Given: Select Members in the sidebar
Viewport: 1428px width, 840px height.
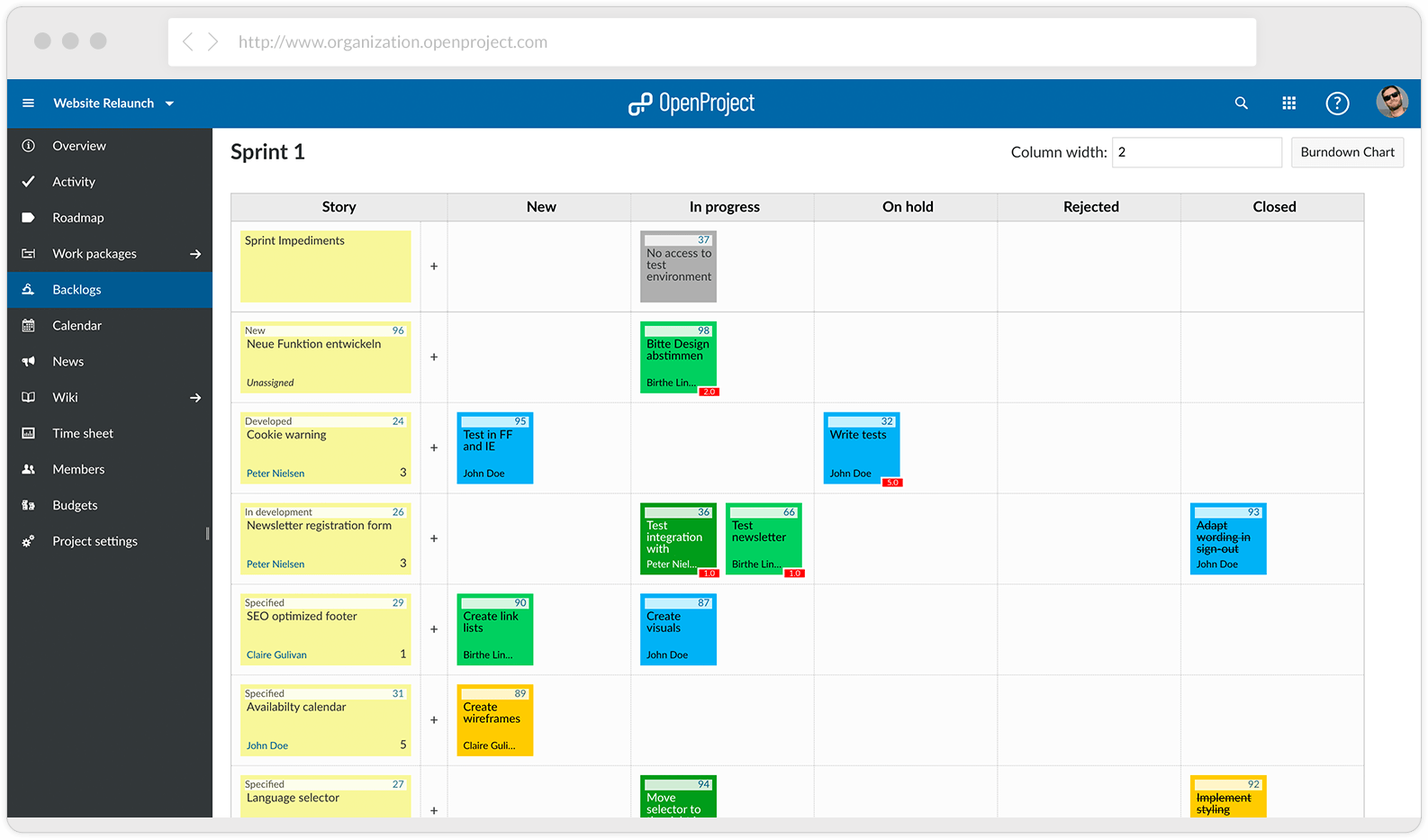Looking at the screenshot, I should pos(78,469).
